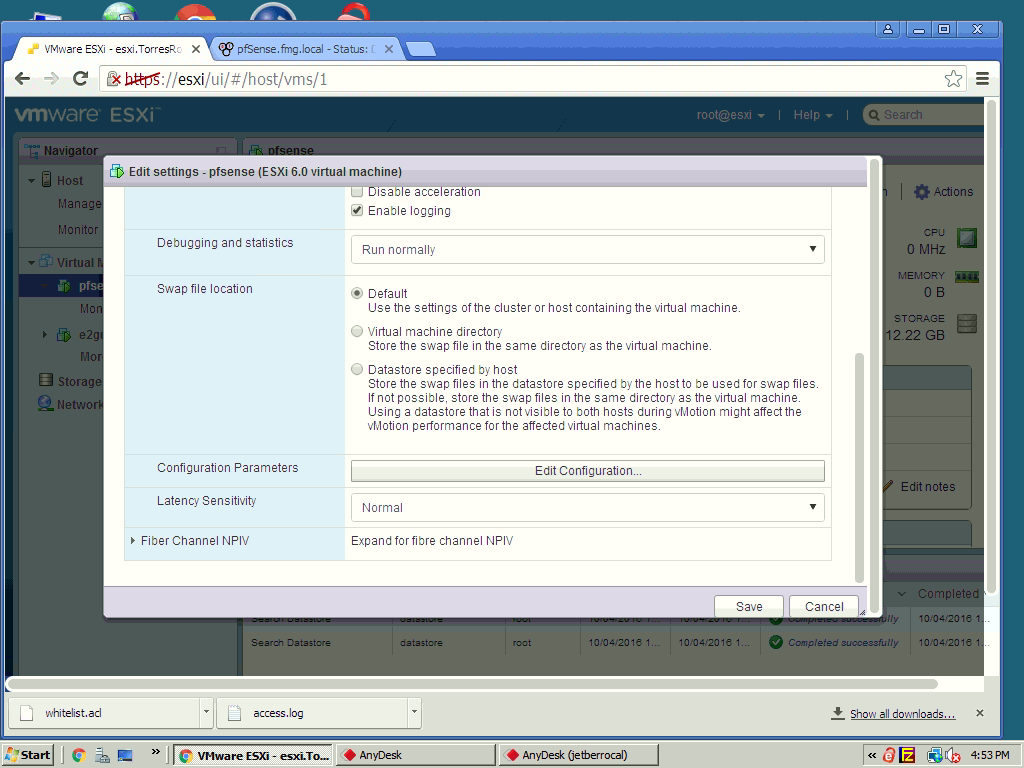Click the insecure HTTPS warning icon
Image resolution: width=1024 pixels, height=768 pixels.
pos(114,79)
